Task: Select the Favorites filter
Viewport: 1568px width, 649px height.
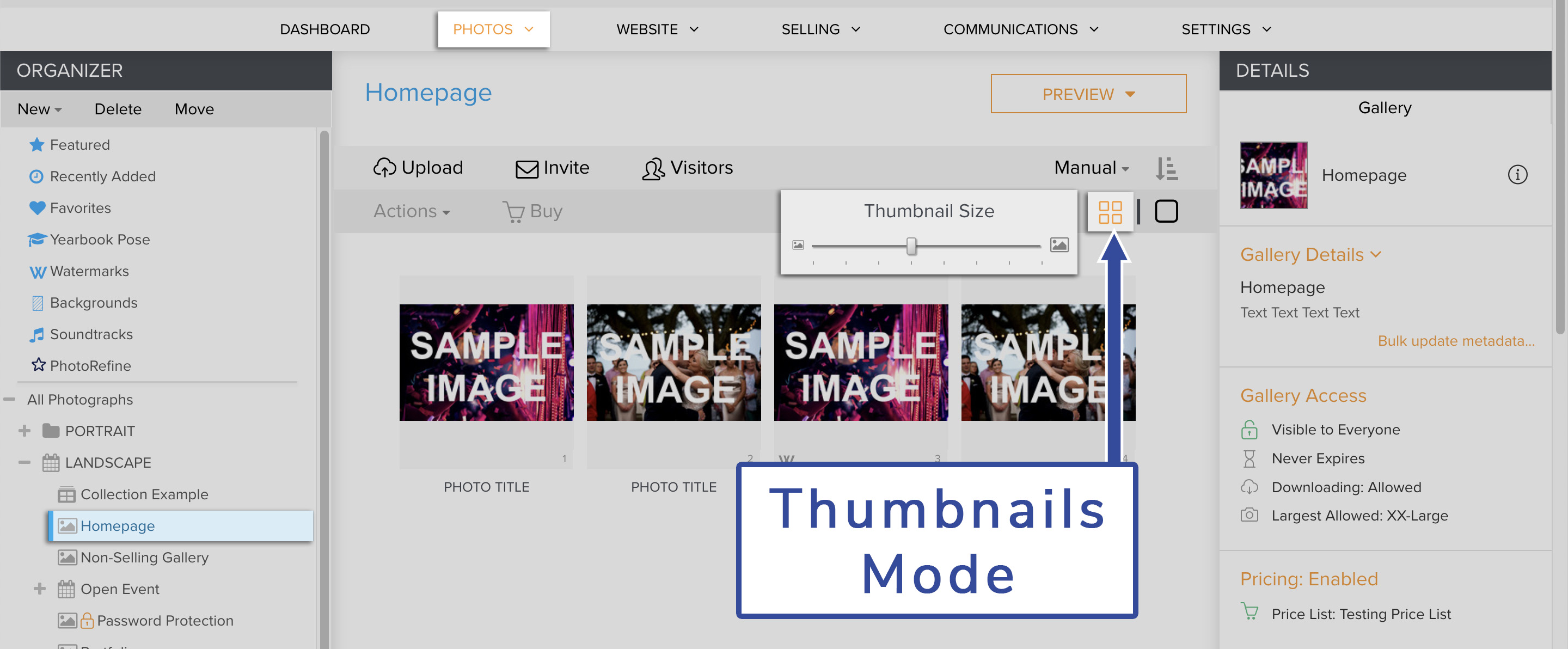Action: point(79,207)
